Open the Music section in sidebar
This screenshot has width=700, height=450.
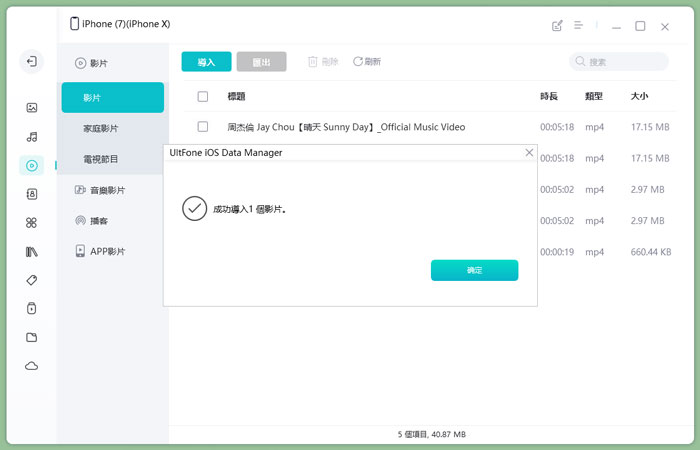point(32,136)
